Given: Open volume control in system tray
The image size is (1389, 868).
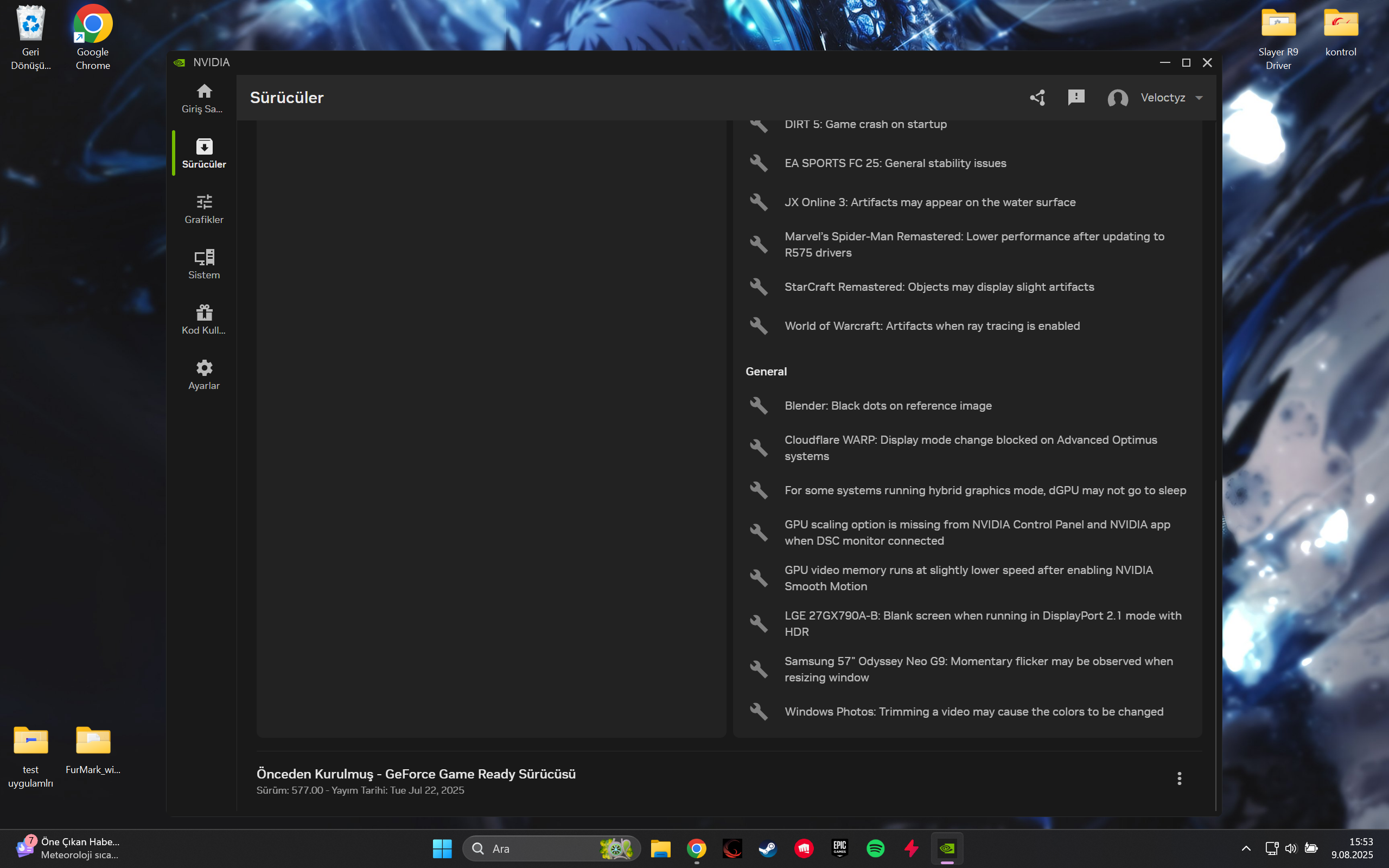Looking at the screenshot, I should 1291,848.
